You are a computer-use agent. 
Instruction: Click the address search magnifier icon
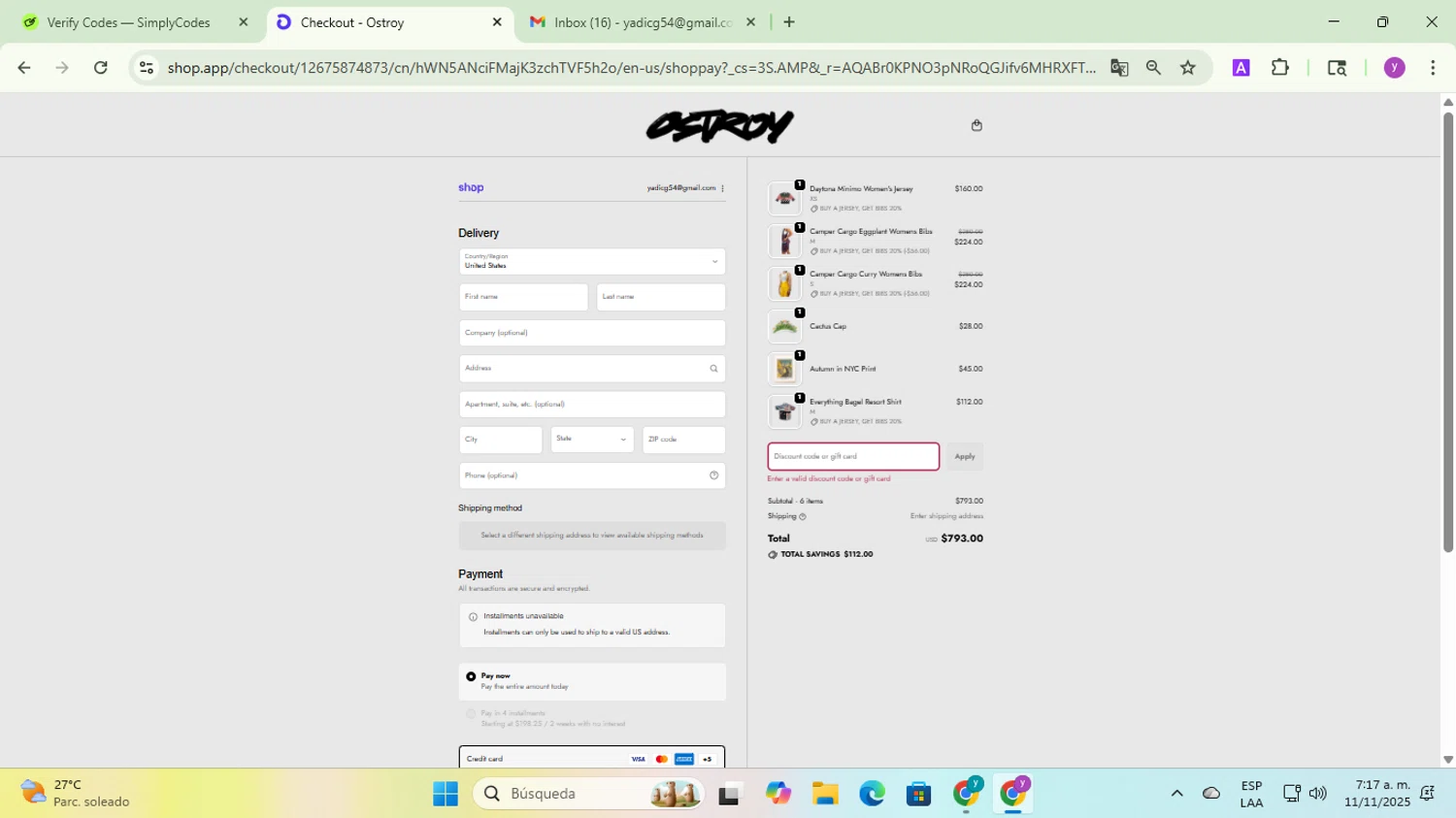pos(713,369)
